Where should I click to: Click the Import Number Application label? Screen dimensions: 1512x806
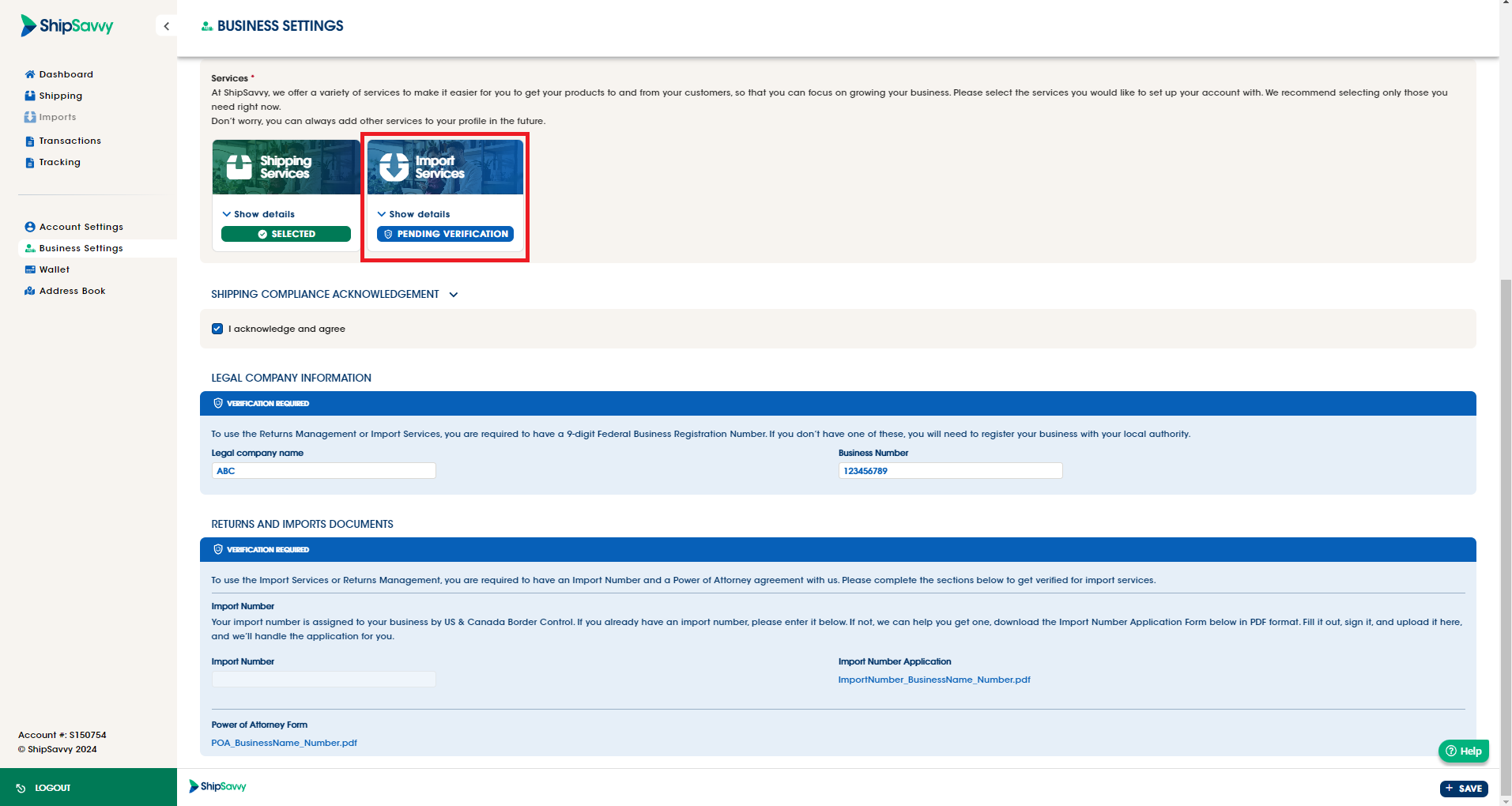pos(895,661)
